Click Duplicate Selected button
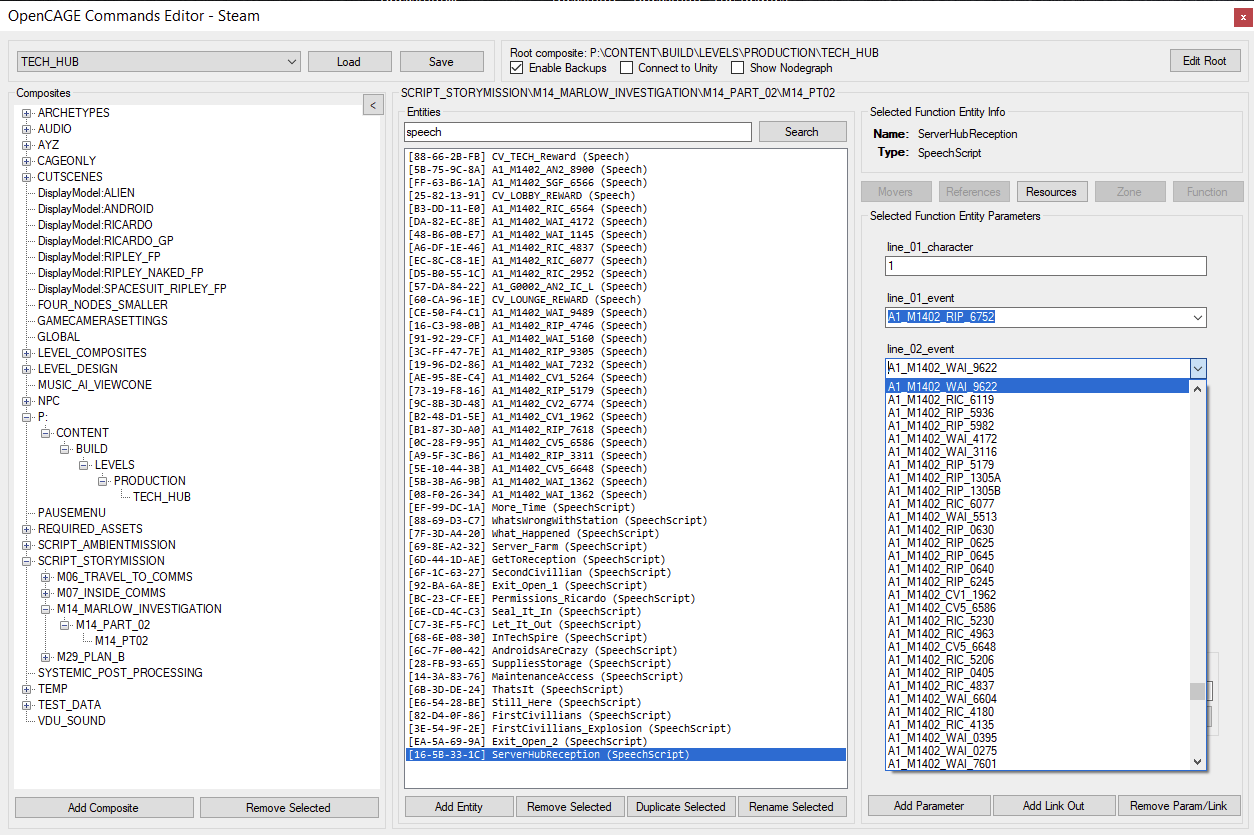 click(x=681, y=807)
